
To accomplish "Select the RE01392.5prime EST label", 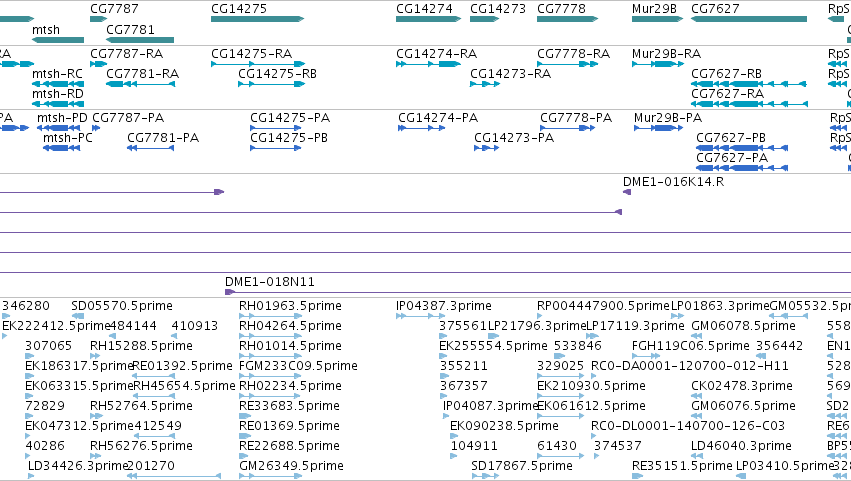I will [183, 366].
